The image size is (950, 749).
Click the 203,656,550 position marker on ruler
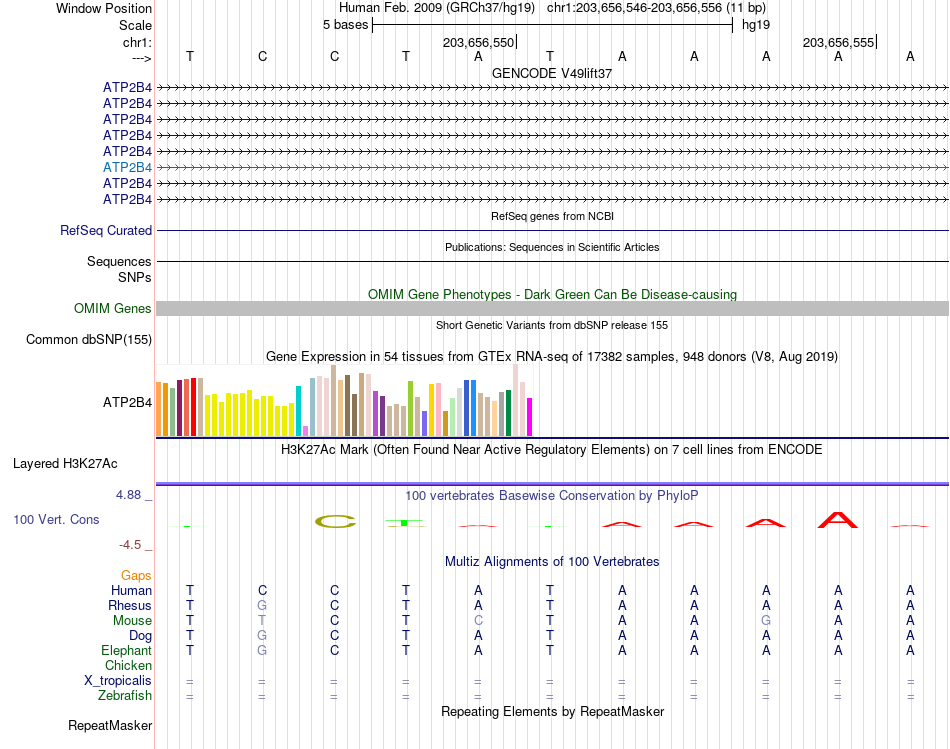coord(479,42)
